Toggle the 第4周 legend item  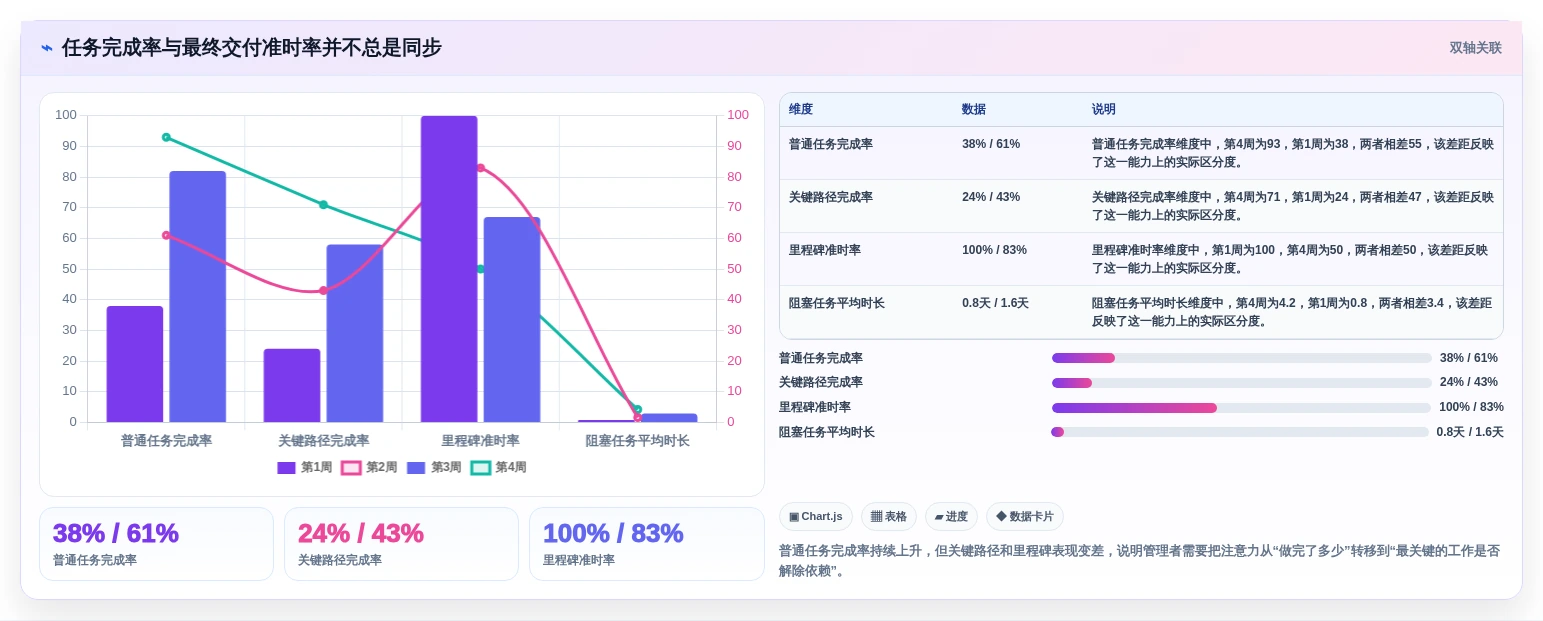click(x=499, y=467)
